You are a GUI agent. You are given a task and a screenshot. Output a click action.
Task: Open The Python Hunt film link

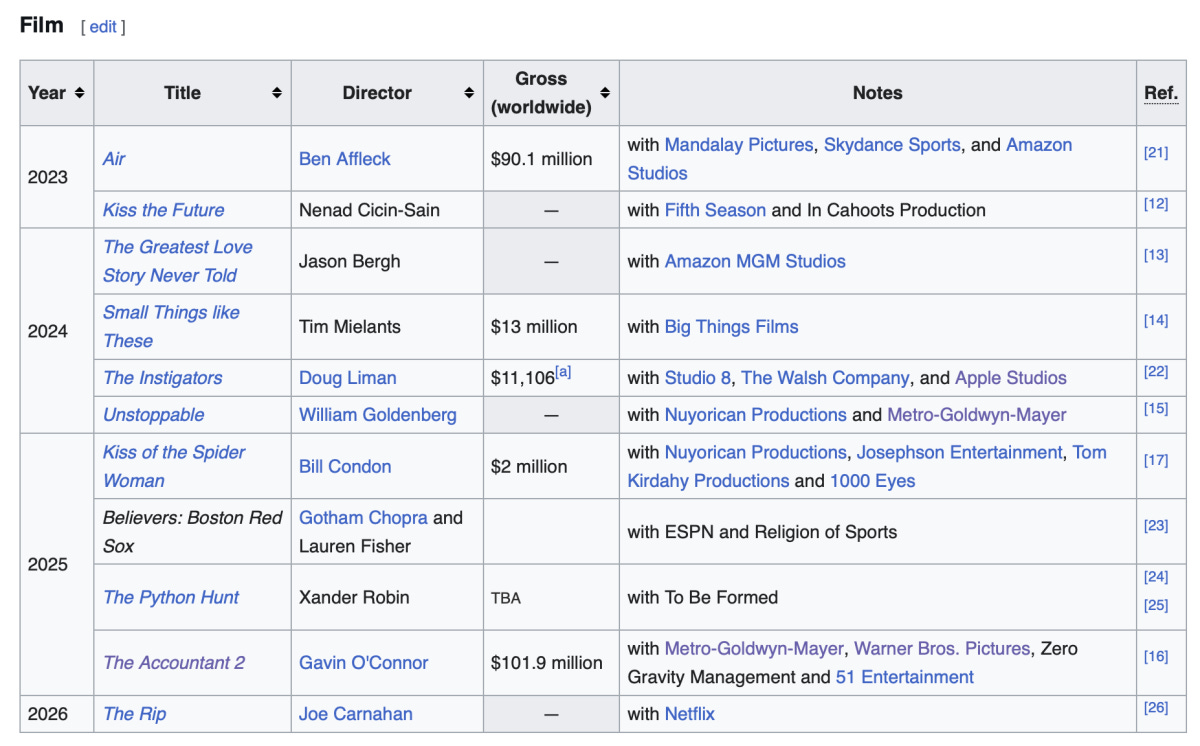171,598
